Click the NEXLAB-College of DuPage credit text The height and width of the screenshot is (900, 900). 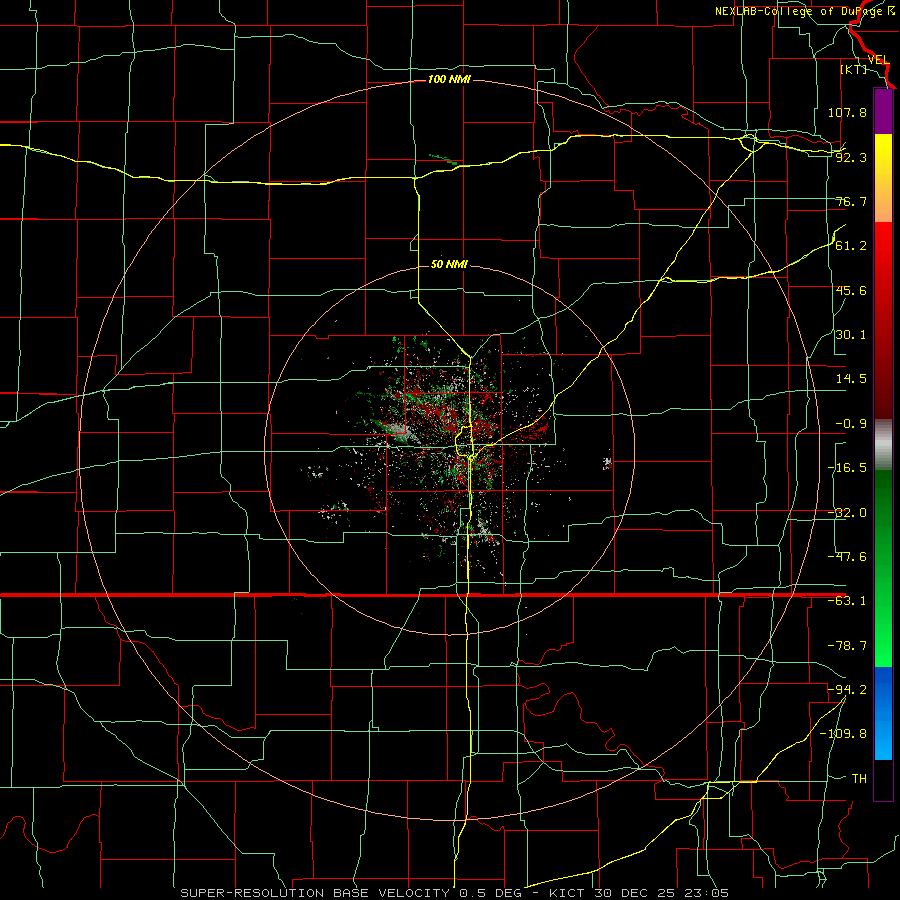(805, 11)
